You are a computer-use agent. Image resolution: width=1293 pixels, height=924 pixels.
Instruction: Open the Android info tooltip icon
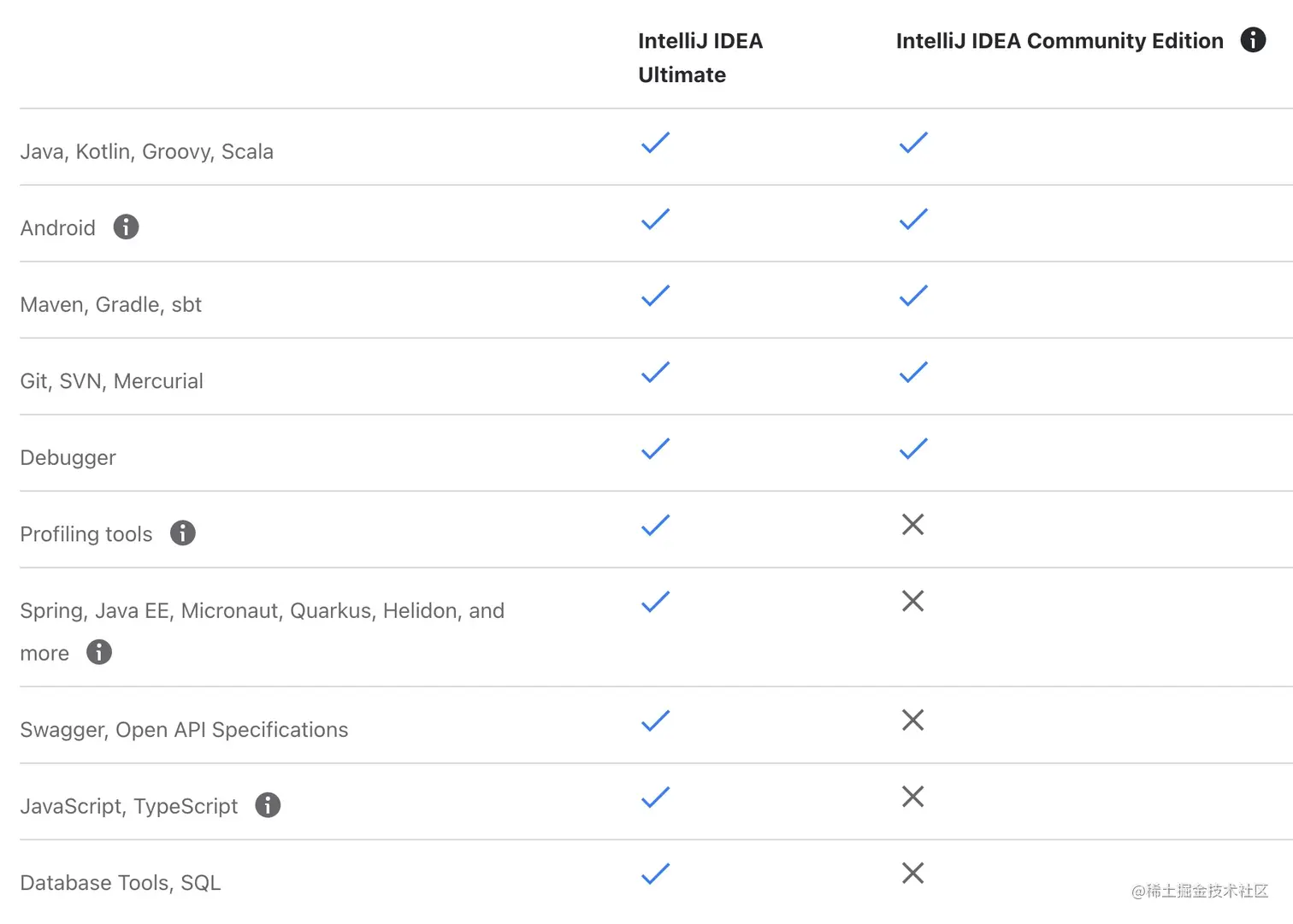pos(126,227)
